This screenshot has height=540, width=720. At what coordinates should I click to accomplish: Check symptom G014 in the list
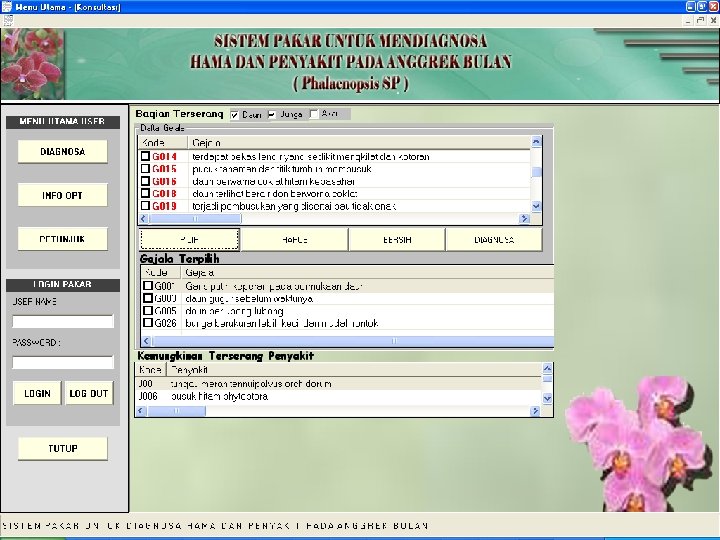145,156
